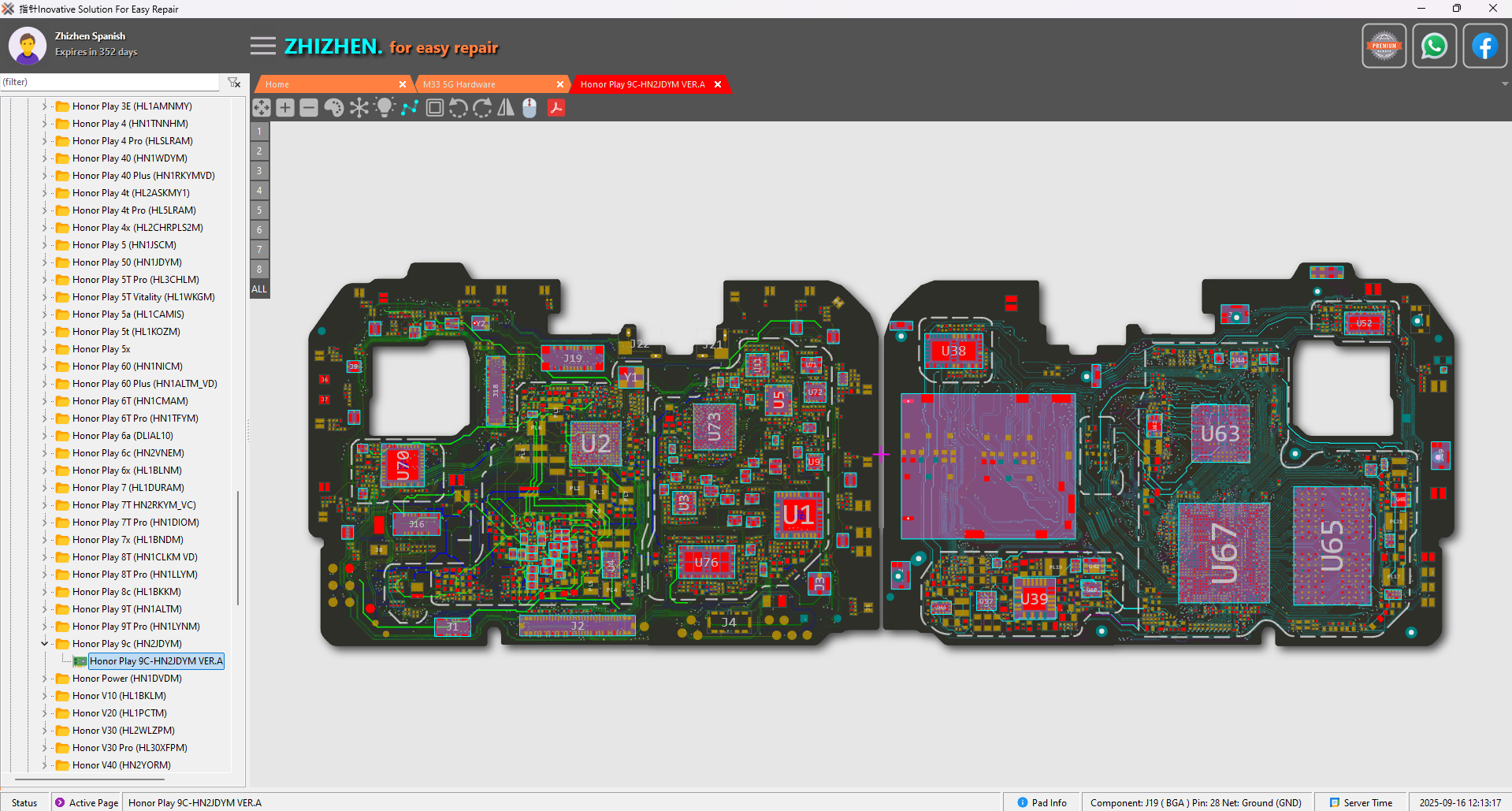The image size is (1512, 811).
Task: Click the Pad Info icon
Action: (1022, 802)
